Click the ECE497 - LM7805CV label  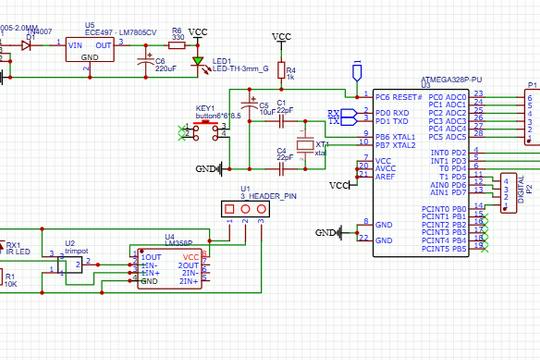[121, 33]
